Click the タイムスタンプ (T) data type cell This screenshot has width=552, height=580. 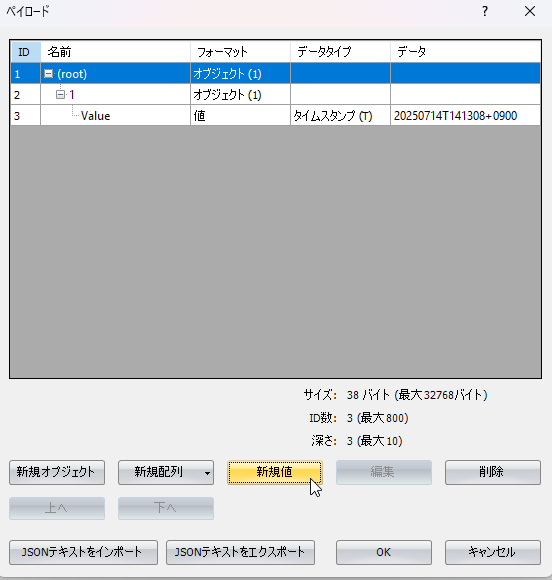click(340, 116)
